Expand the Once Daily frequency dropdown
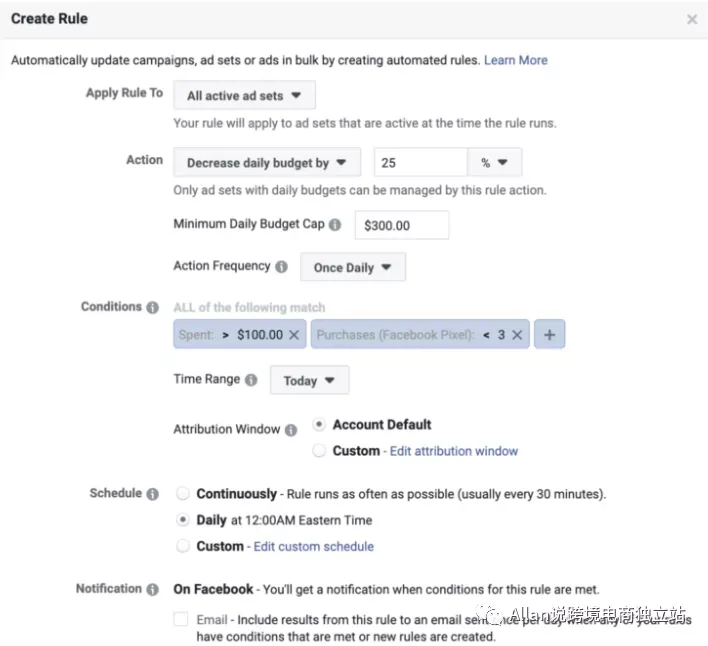708x646 pixels. pos(353,267)
